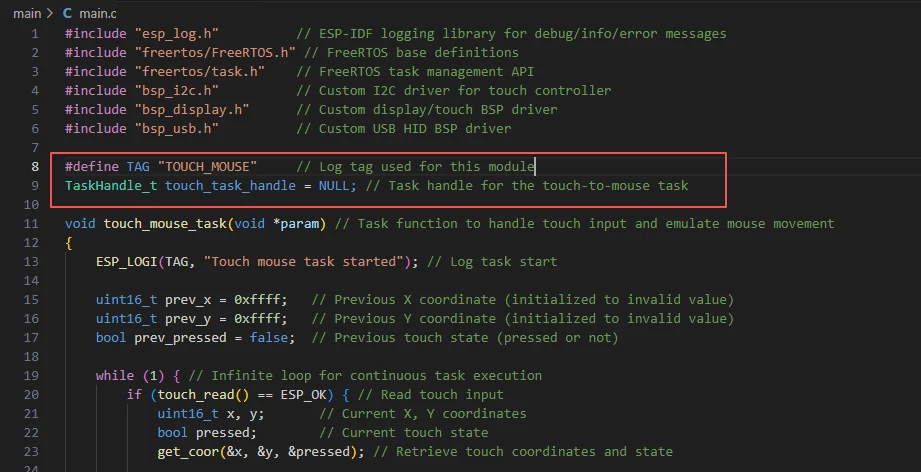Screen dimensions: 921x472
Task: Open the main folder breadcrumb
Action: (27, 14)
